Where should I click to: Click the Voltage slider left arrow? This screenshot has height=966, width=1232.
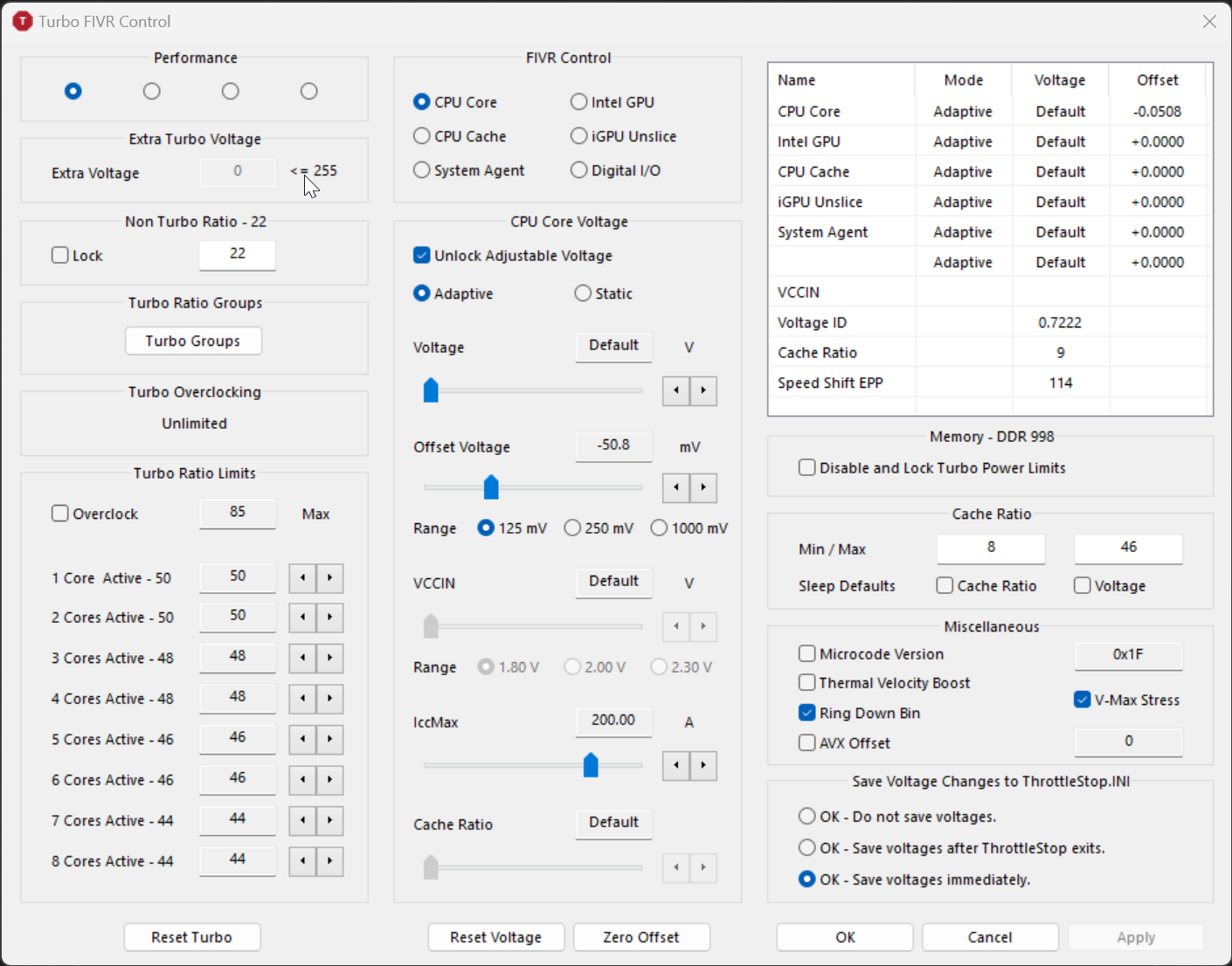(x=676, y=391)
